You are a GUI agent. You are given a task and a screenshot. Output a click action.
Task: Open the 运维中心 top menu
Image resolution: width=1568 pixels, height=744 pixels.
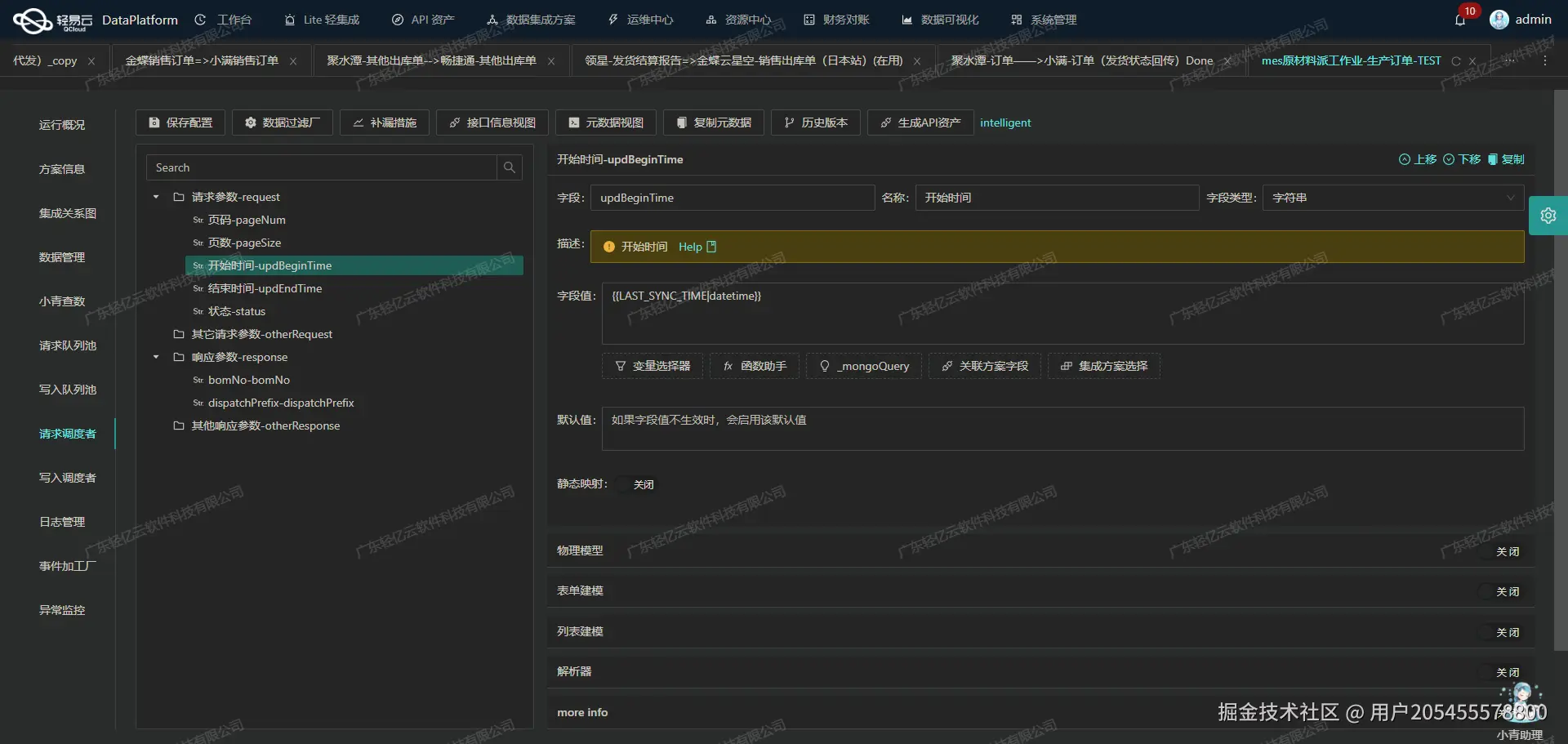(x=641, y=20)
